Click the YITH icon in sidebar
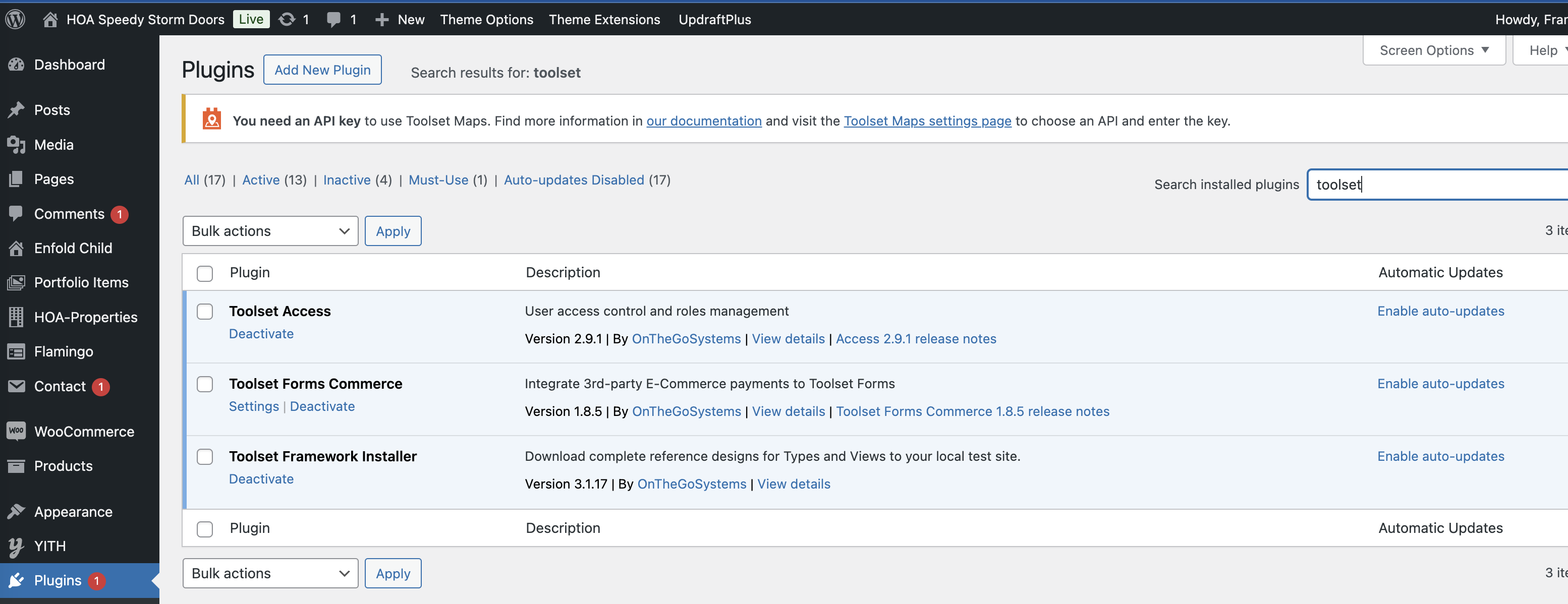 [x=17, y=546]
